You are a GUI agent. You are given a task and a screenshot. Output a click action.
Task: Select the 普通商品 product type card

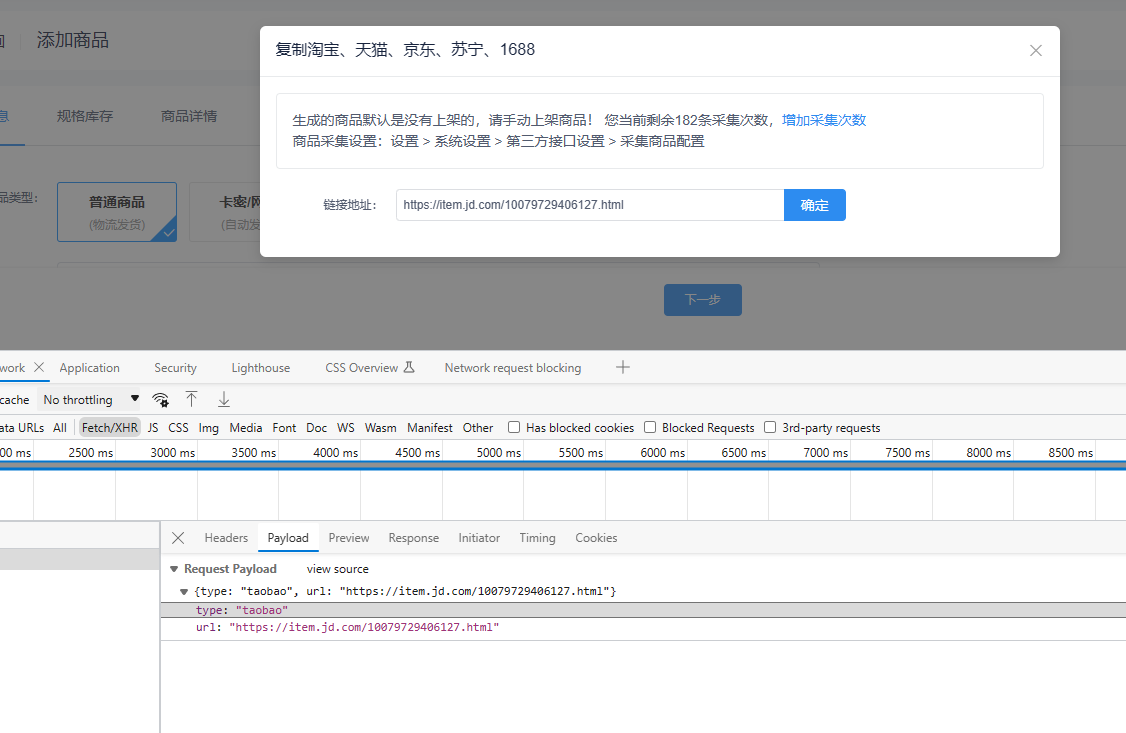click(x=117, y=212)
